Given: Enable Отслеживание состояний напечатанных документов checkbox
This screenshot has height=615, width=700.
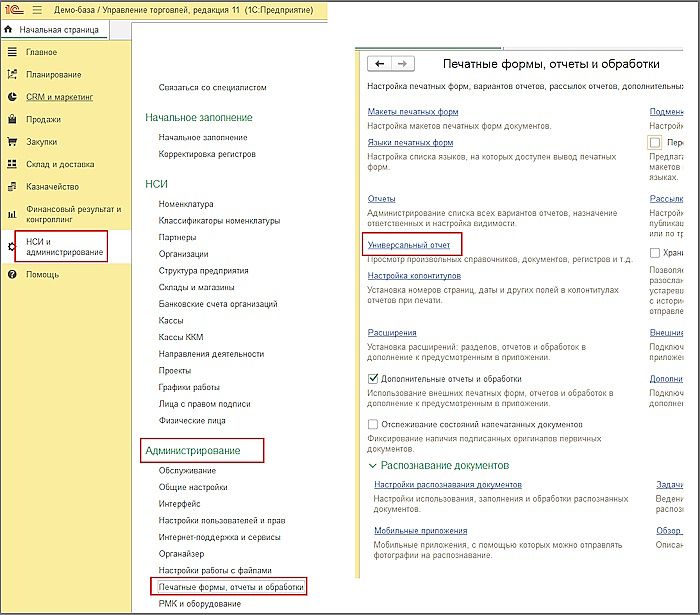Looking at the screenshot, I should pos(373,424).
